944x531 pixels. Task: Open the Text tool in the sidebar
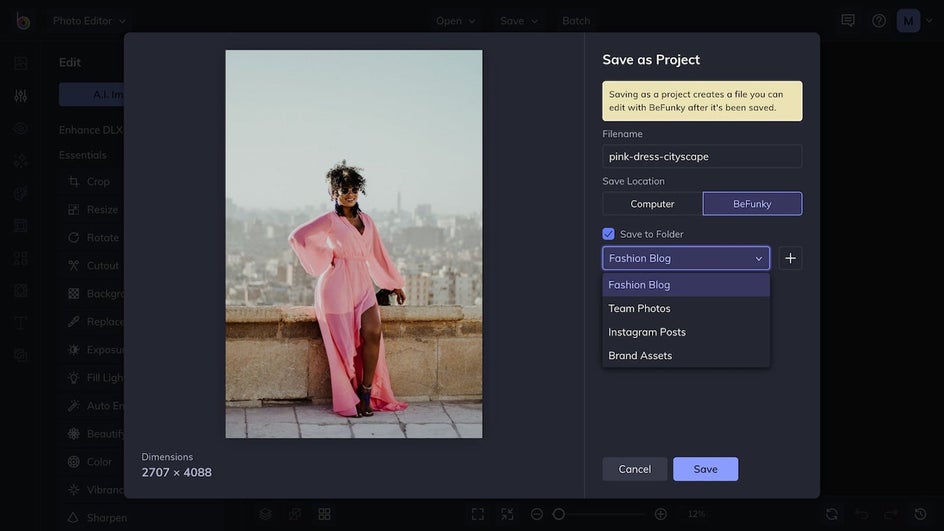(20, 323)
